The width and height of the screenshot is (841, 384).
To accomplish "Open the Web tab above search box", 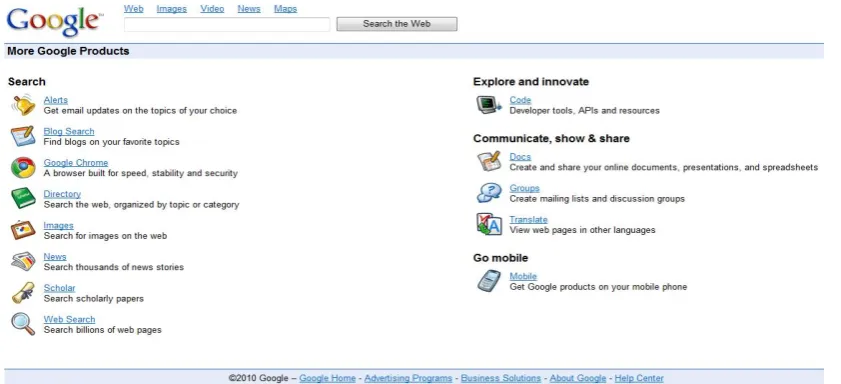I will pos(134,9).
